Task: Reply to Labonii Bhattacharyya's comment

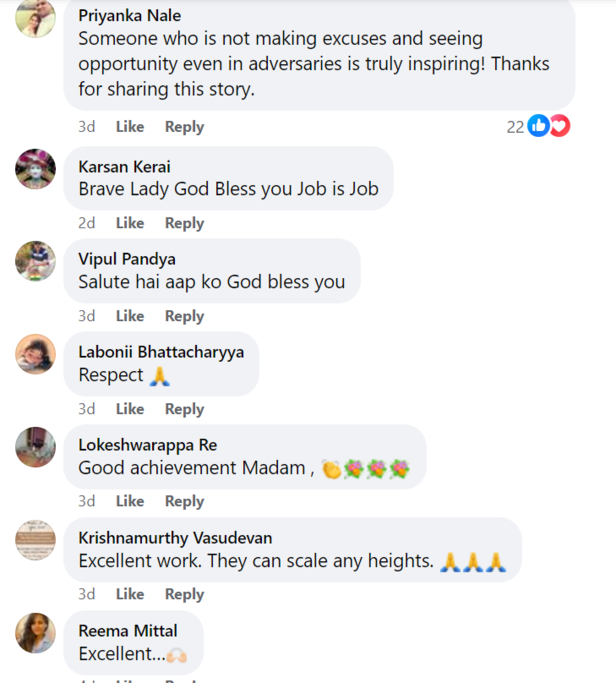Action: point(184,409)
